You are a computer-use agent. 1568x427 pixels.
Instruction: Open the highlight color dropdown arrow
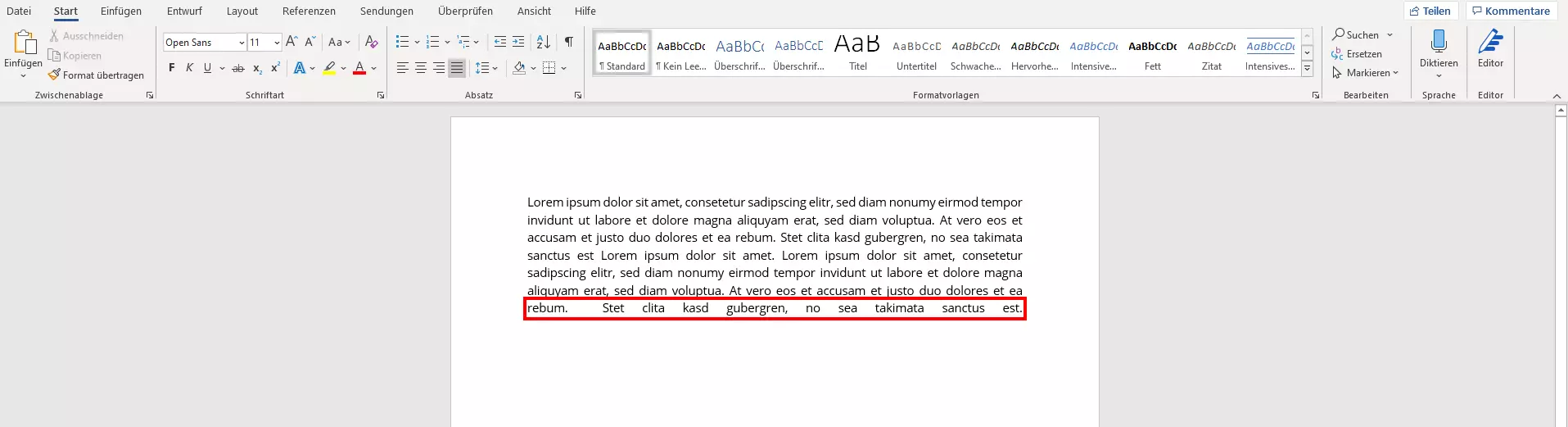(343, 68)
